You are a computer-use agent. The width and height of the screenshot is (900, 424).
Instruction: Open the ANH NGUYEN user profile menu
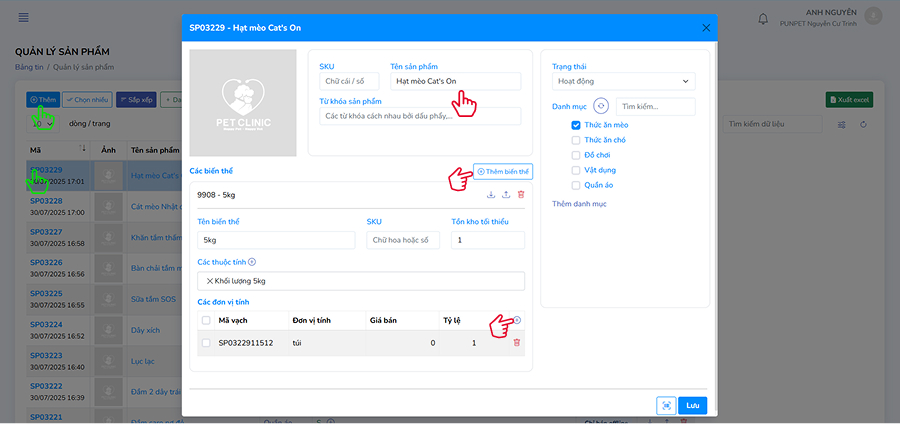click(873, 17)
